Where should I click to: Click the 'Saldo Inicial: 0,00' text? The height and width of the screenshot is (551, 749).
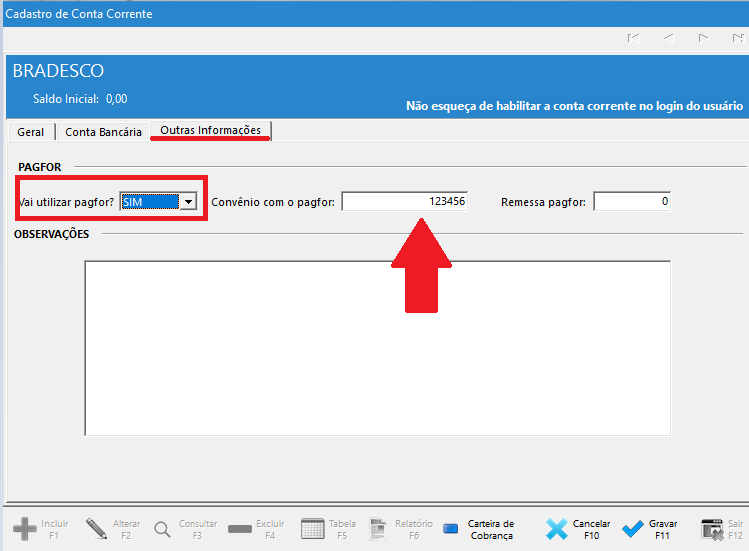(x=80, y=99)
